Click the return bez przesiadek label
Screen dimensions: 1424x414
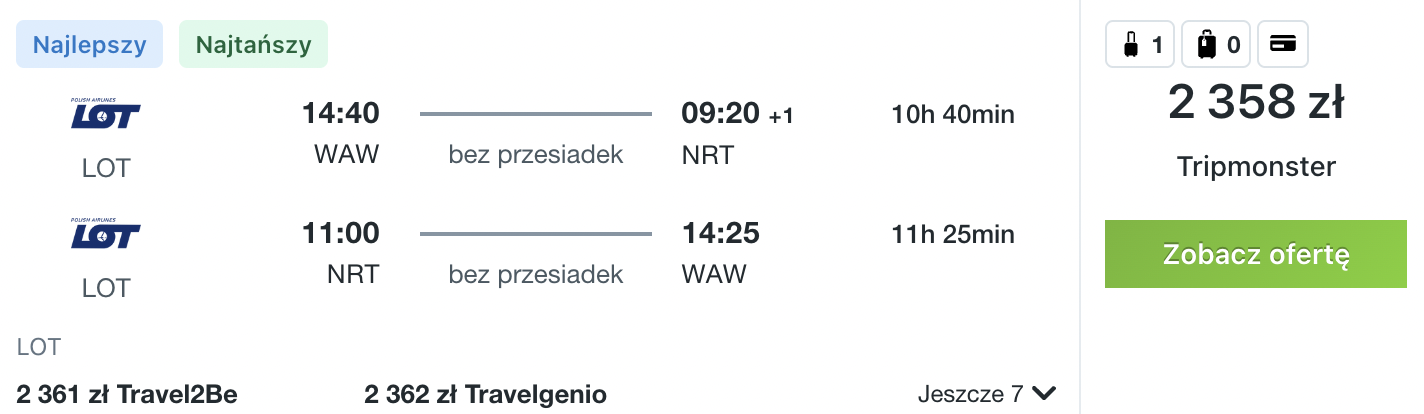[536, 274]
